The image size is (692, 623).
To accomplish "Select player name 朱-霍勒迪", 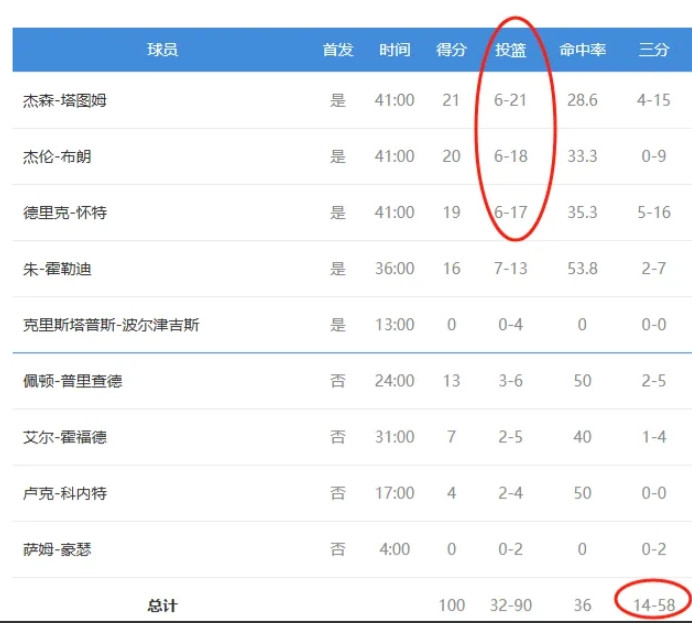I will tap(57, 269).
